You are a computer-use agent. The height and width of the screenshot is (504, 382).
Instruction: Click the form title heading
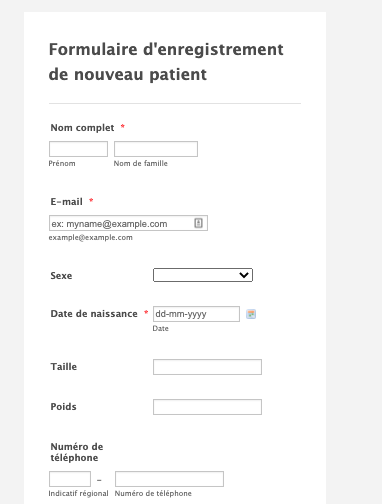pyautogui.click(x=166, y=62)
